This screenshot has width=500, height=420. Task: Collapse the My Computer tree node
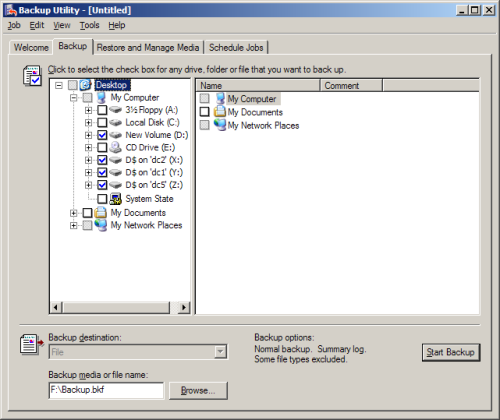(74, 98)
